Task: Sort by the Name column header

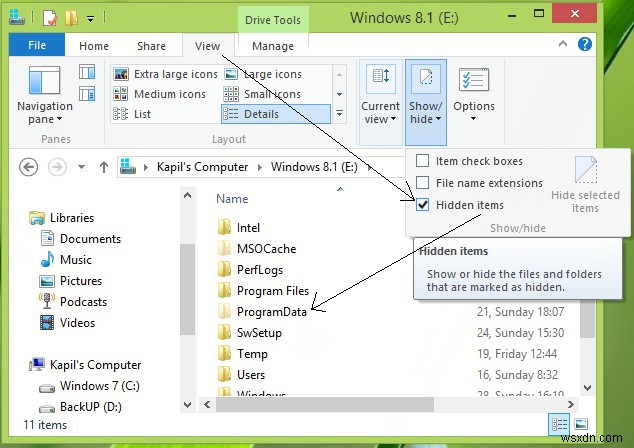Action: point(232,199)
